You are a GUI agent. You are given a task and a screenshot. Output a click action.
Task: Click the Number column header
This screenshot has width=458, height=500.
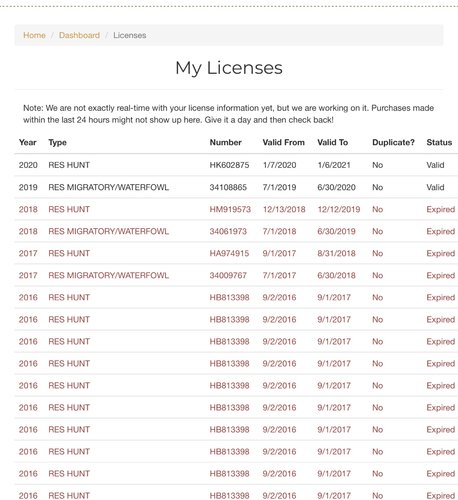[225, 142]
